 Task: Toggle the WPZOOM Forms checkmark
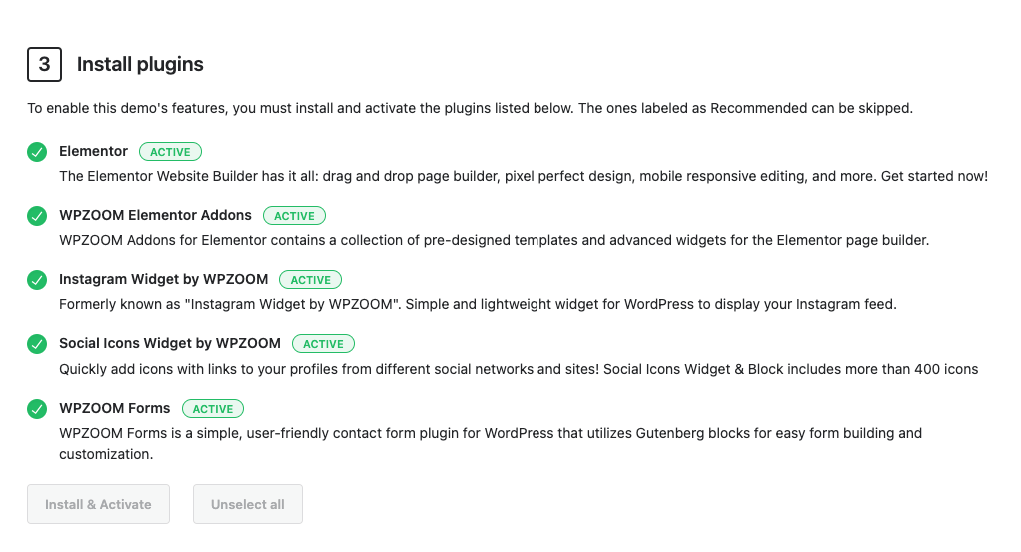tap(37, 409)
